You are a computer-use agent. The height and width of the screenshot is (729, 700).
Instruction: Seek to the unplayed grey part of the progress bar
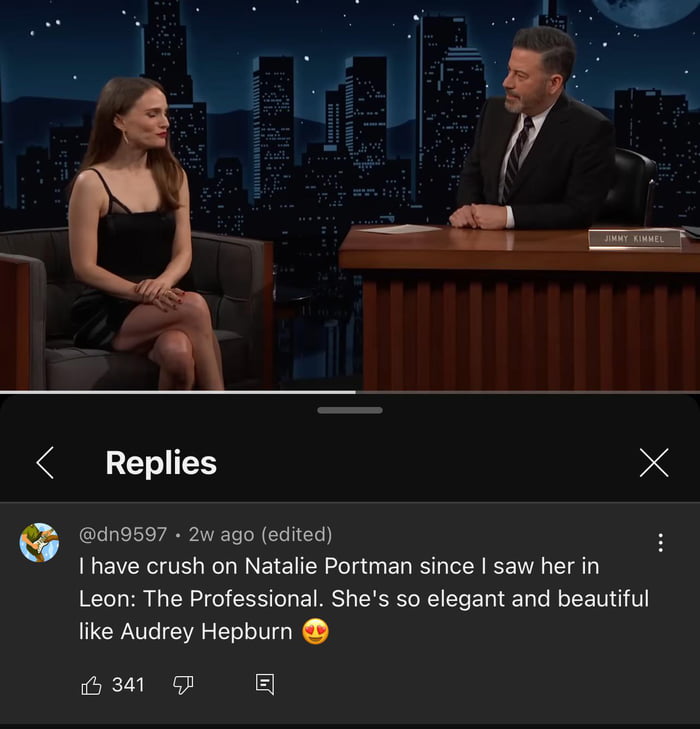[528, 392]
